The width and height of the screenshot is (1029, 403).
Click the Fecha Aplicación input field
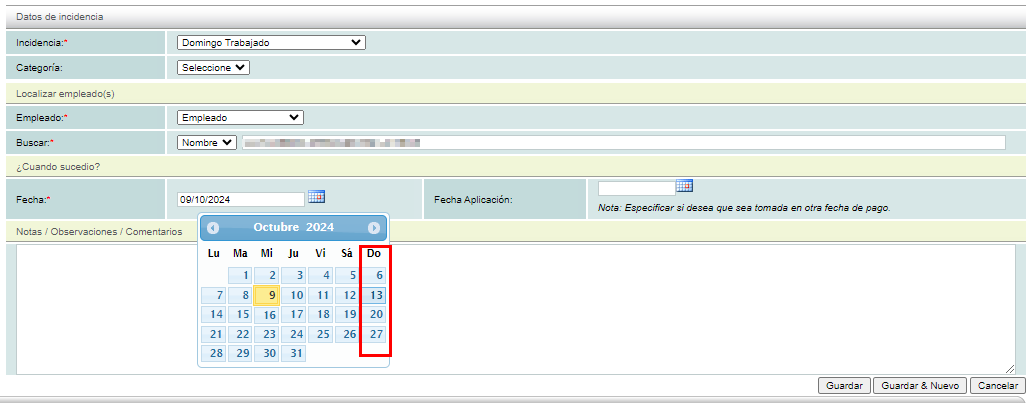tap(636, 188)
